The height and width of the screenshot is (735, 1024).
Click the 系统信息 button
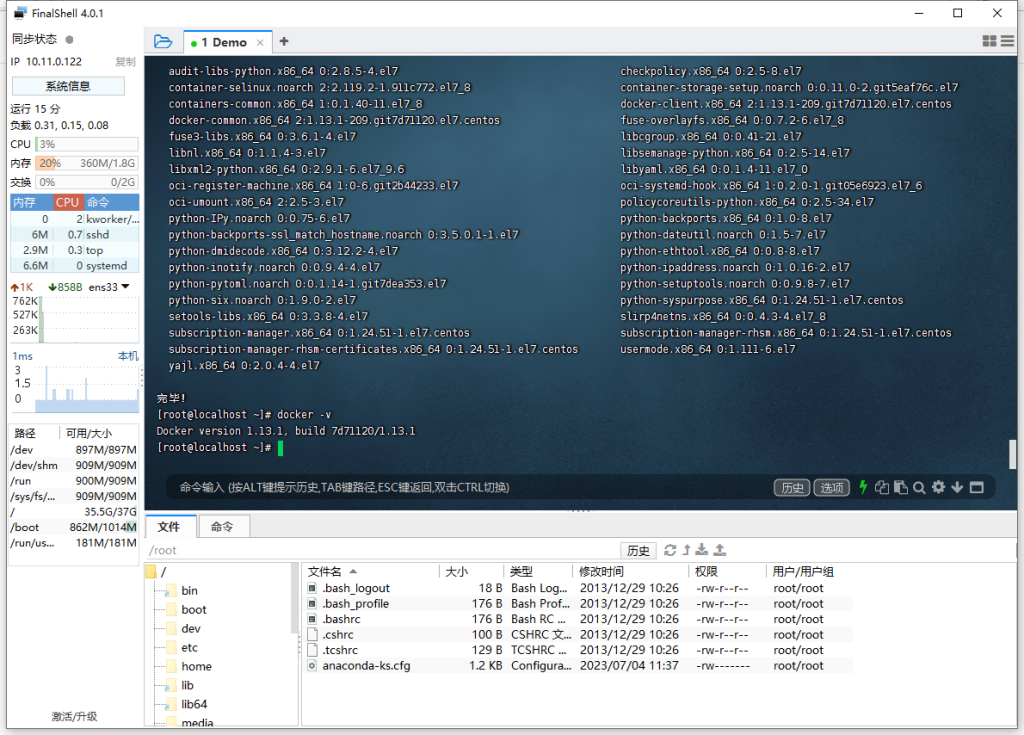pos(68,86)
